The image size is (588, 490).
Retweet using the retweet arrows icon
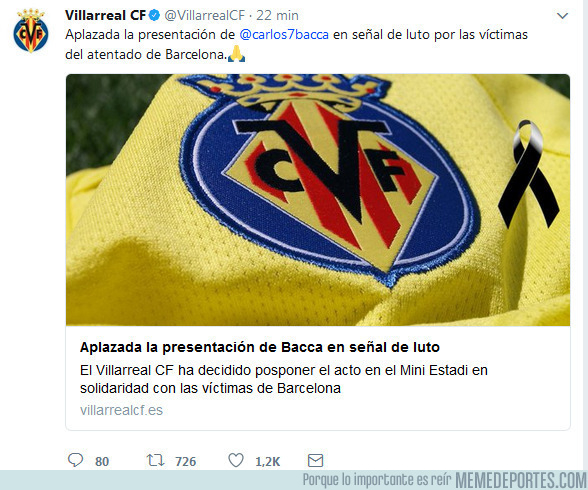156,460
